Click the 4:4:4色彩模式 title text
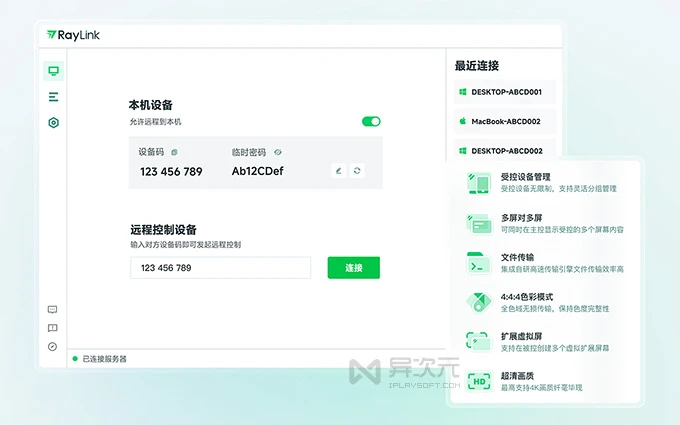 (x=527, y=297)
